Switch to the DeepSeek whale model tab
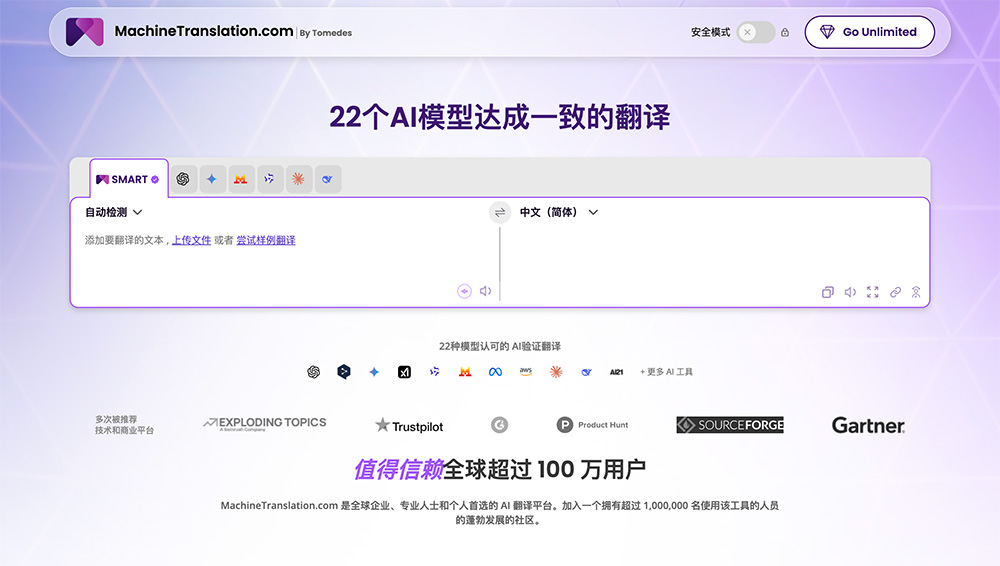1000x566 pixels. [327, 179]
